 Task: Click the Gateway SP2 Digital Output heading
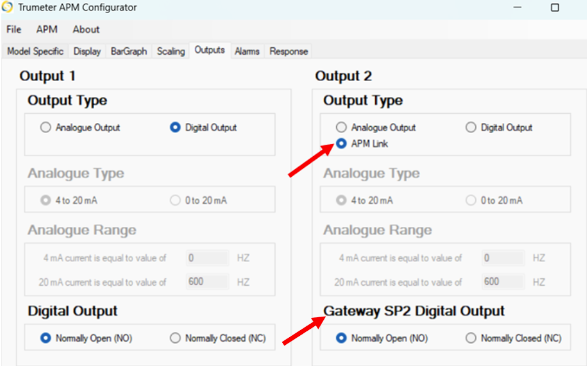(414, 311)
